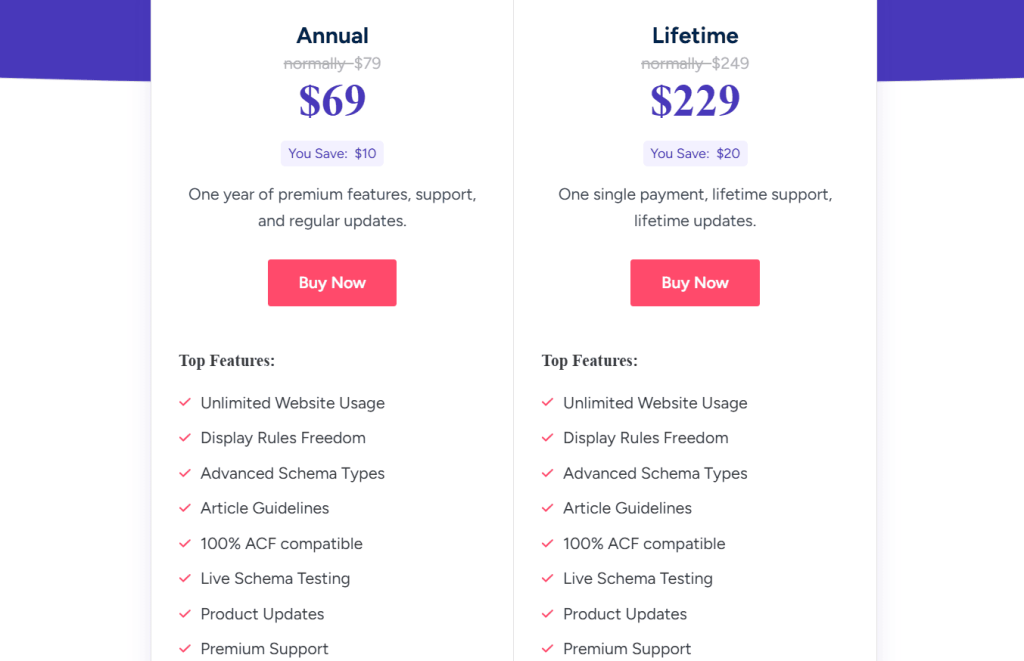Viewport: 1024px width, 661px height.
Task: Click Top Features heading in Annual column
Action: click(227, 361)
